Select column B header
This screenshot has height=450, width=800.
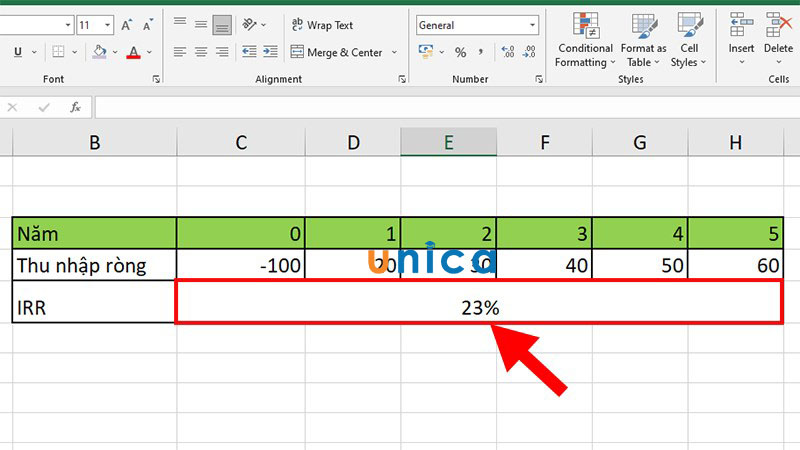(94, 142)
